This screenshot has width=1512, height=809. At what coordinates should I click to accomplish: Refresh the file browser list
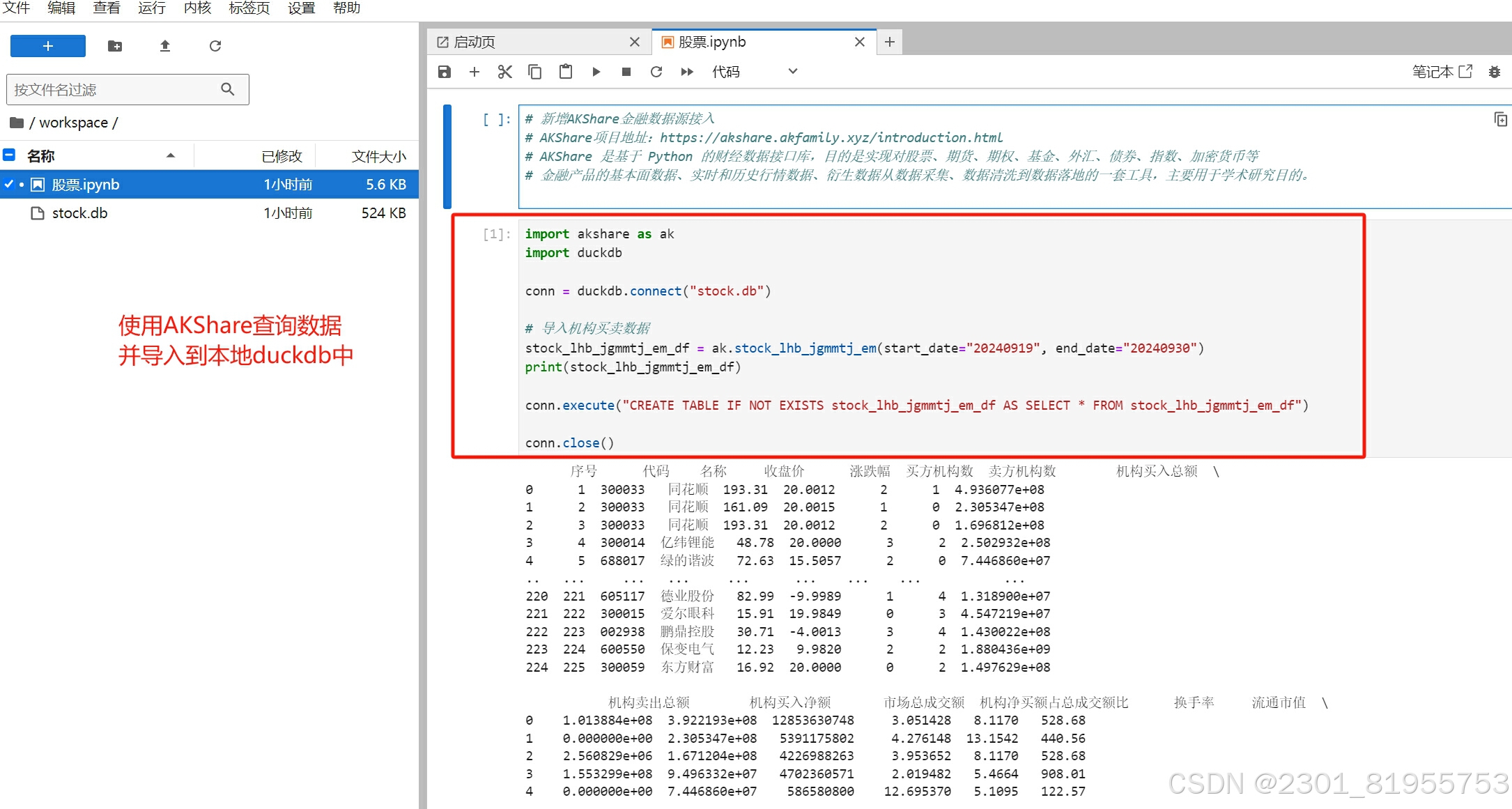[215, 46]
